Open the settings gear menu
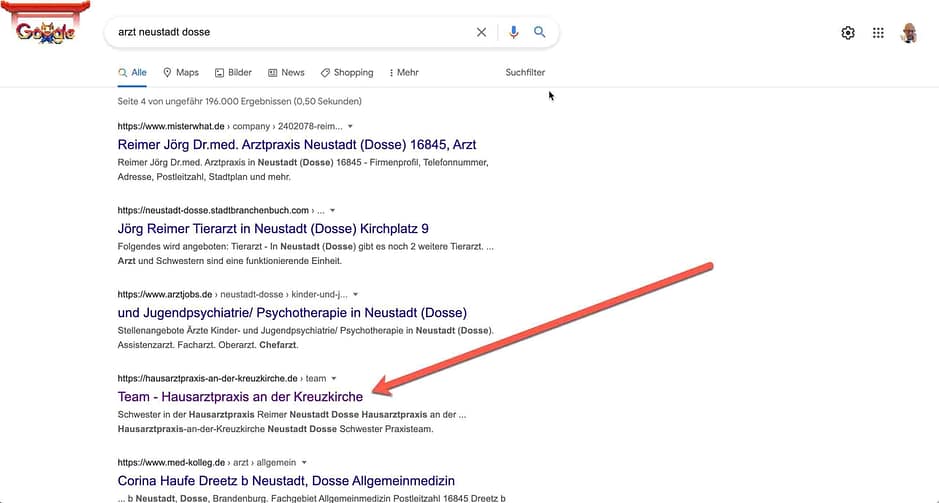The height and width of the screenshot is (503, 939). 848,33
